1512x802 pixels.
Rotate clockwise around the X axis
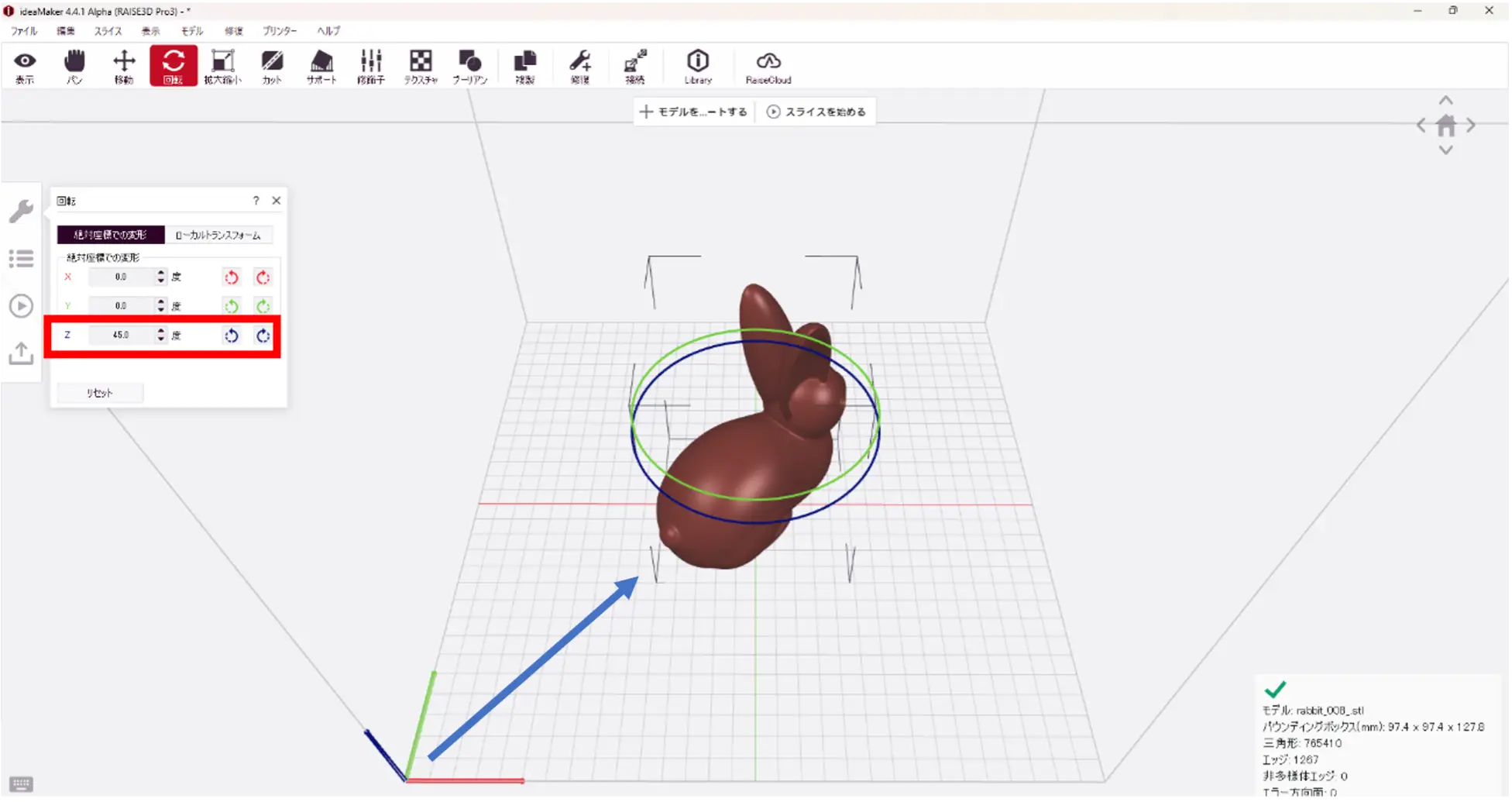pyautogui.click(x=263, y=277)
